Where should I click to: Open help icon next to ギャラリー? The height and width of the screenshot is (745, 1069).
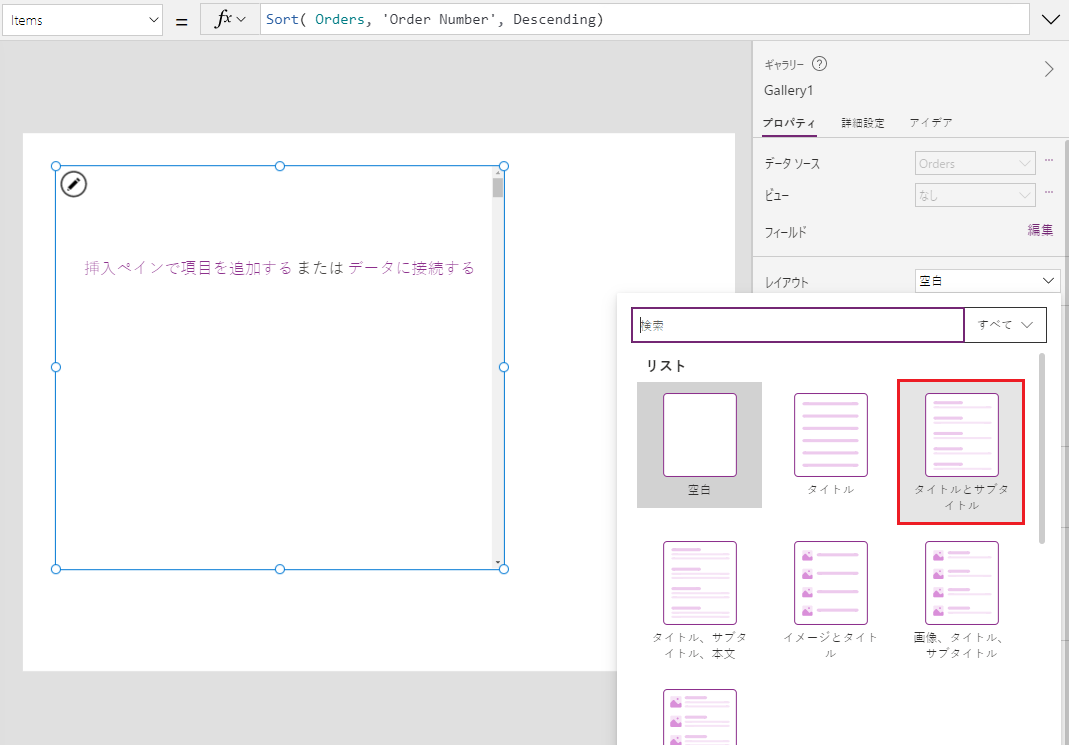click(820, 64)
